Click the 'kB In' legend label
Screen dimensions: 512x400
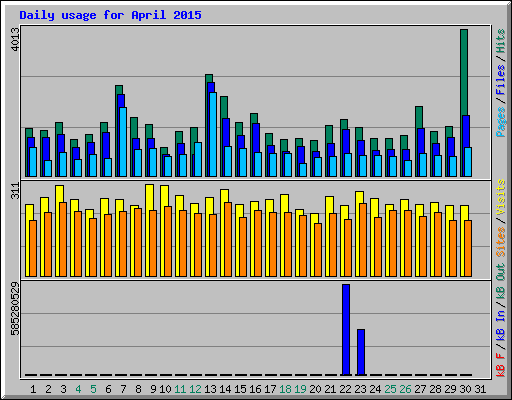pyautogui.click(x=501, y=325)
